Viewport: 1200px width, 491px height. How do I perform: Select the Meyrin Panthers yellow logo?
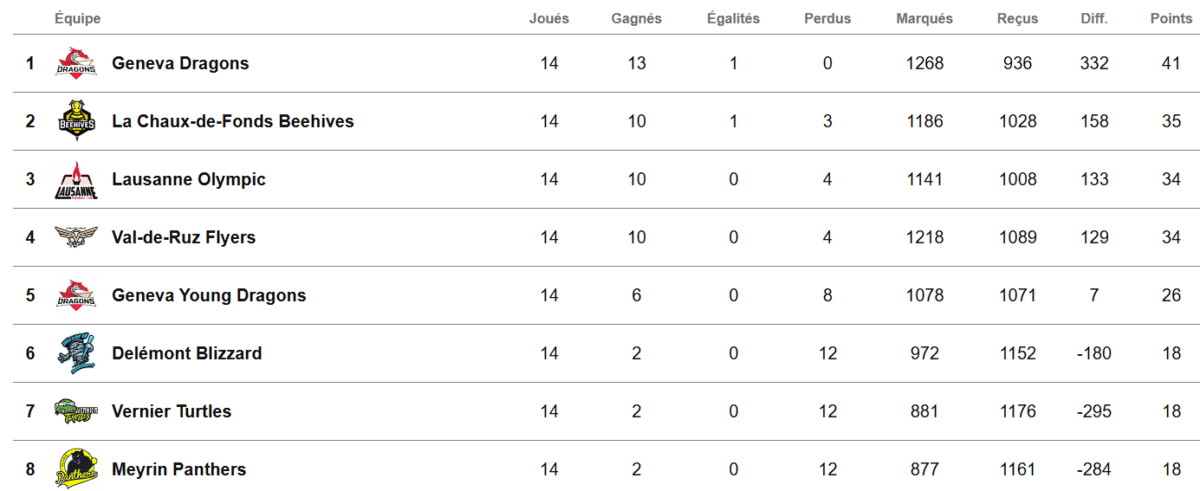[x=76, y=469]
